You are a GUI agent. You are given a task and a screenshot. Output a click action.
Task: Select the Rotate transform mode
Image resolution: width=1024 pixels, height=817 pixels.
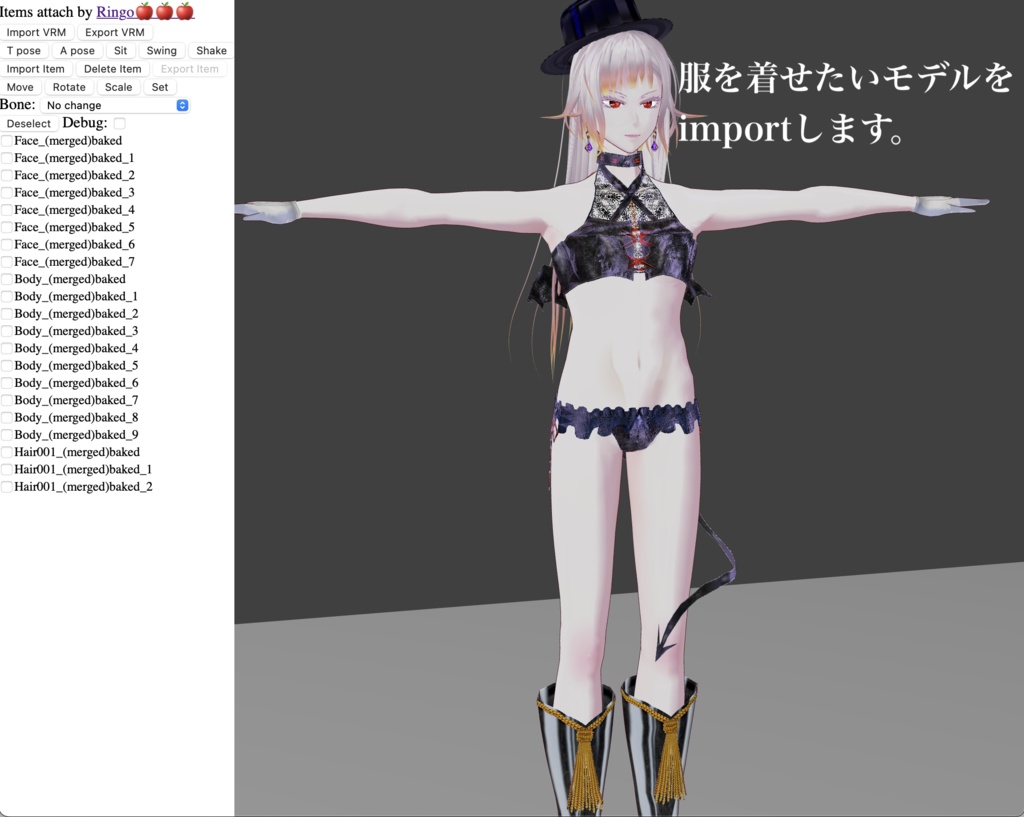coord(68,87)
